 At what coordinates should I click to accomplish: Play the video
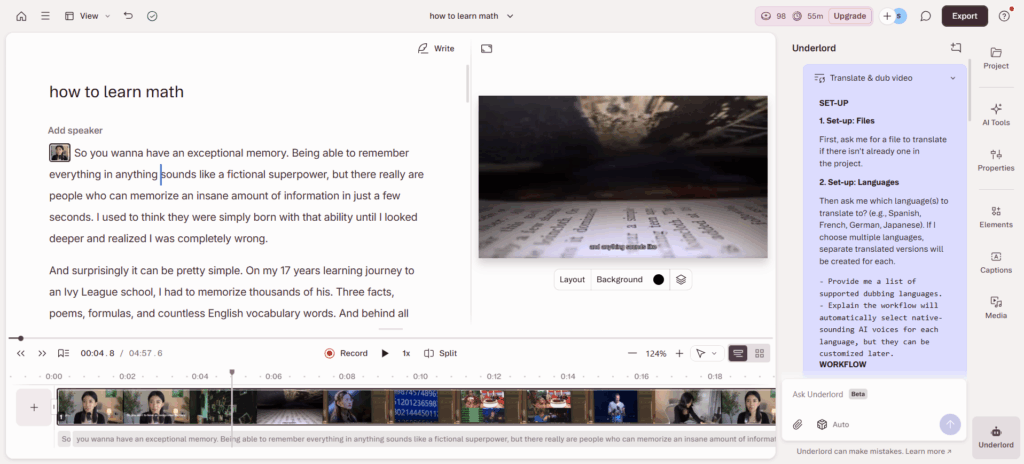tap(385, 354)
